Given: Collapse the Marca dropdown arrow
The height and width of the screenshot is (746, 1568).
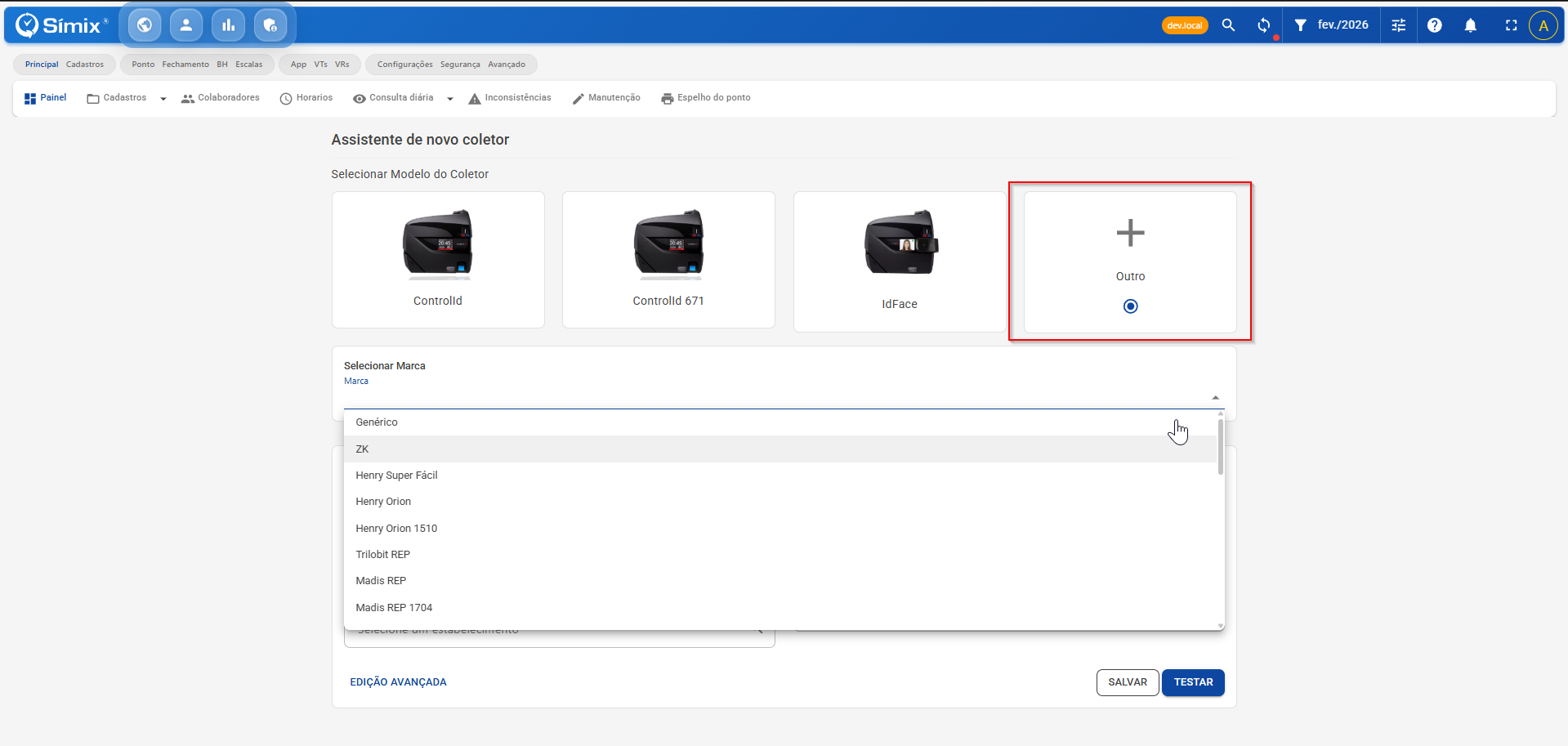Looking at the screenshot, I should (1216, 398).
